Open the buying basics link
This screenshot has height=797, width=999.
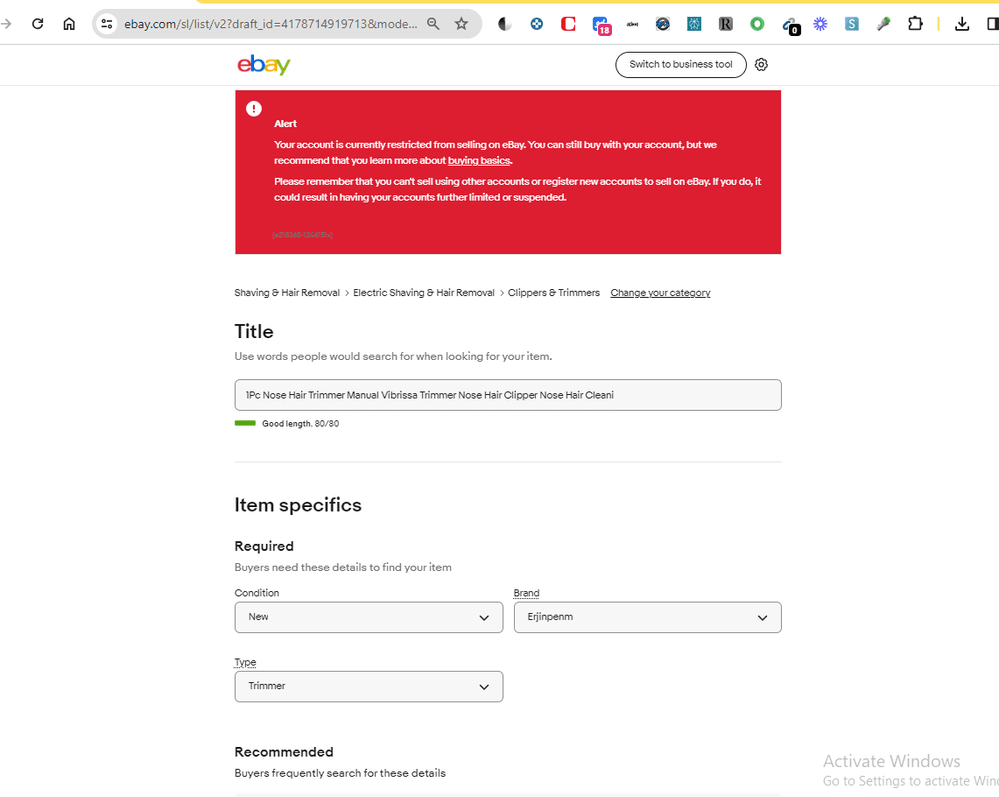[478, 161]
